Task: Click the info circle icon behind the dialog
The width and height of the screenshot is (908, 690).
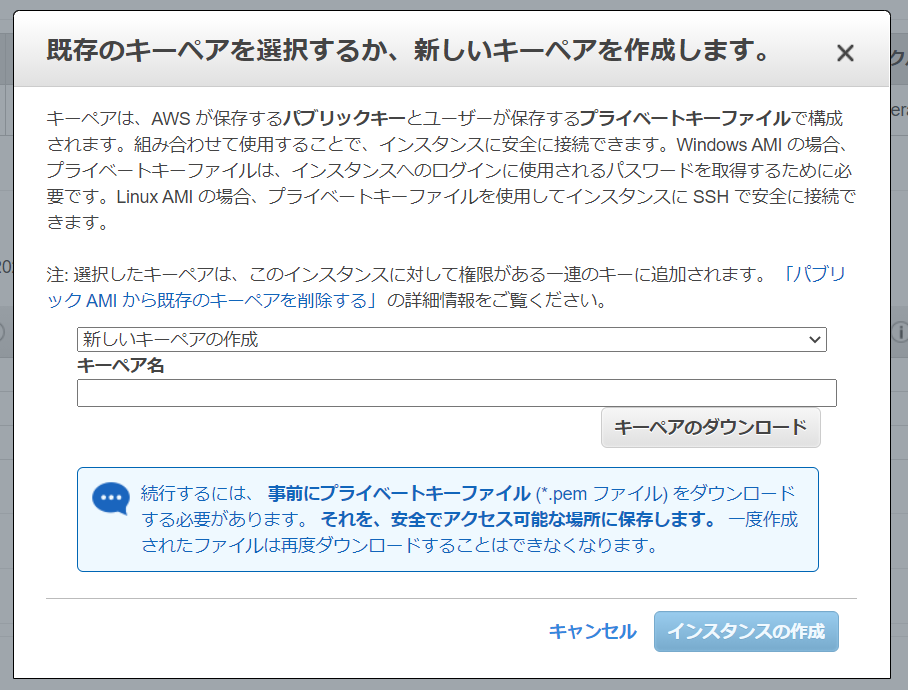Action: [900, 333]
